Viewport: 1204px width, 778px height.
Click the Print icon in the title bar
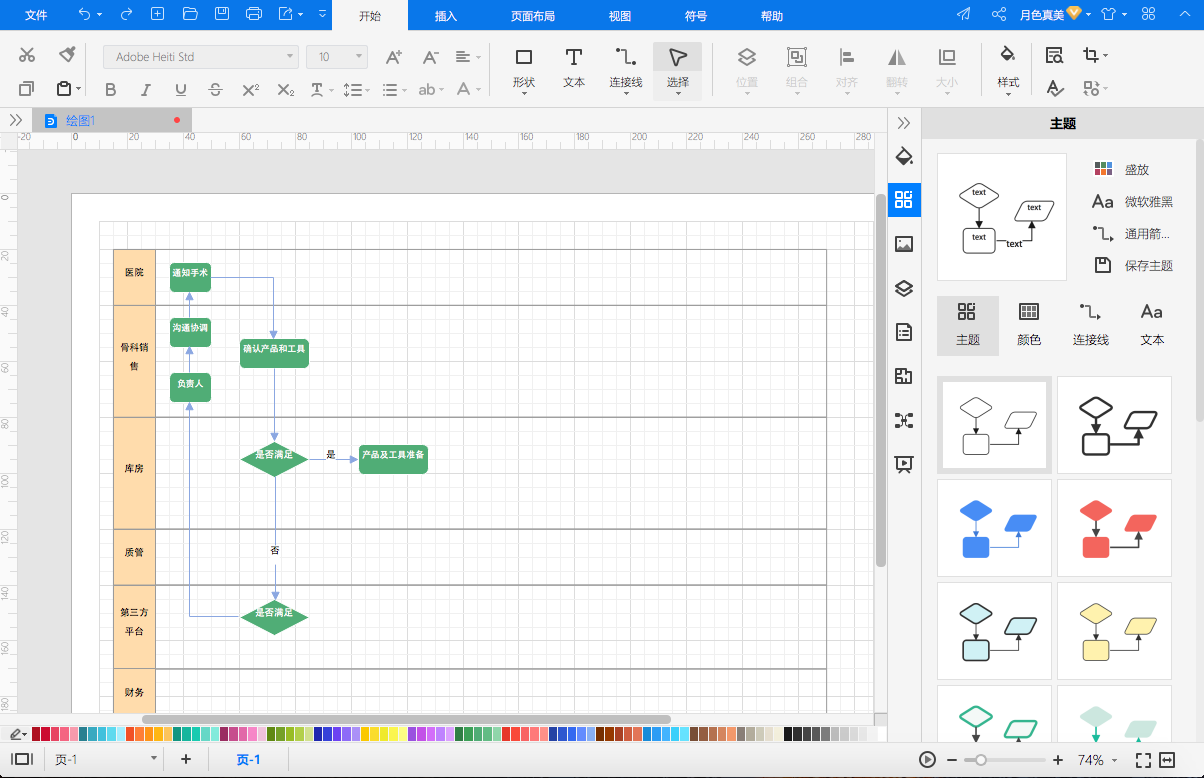point(254,14)
